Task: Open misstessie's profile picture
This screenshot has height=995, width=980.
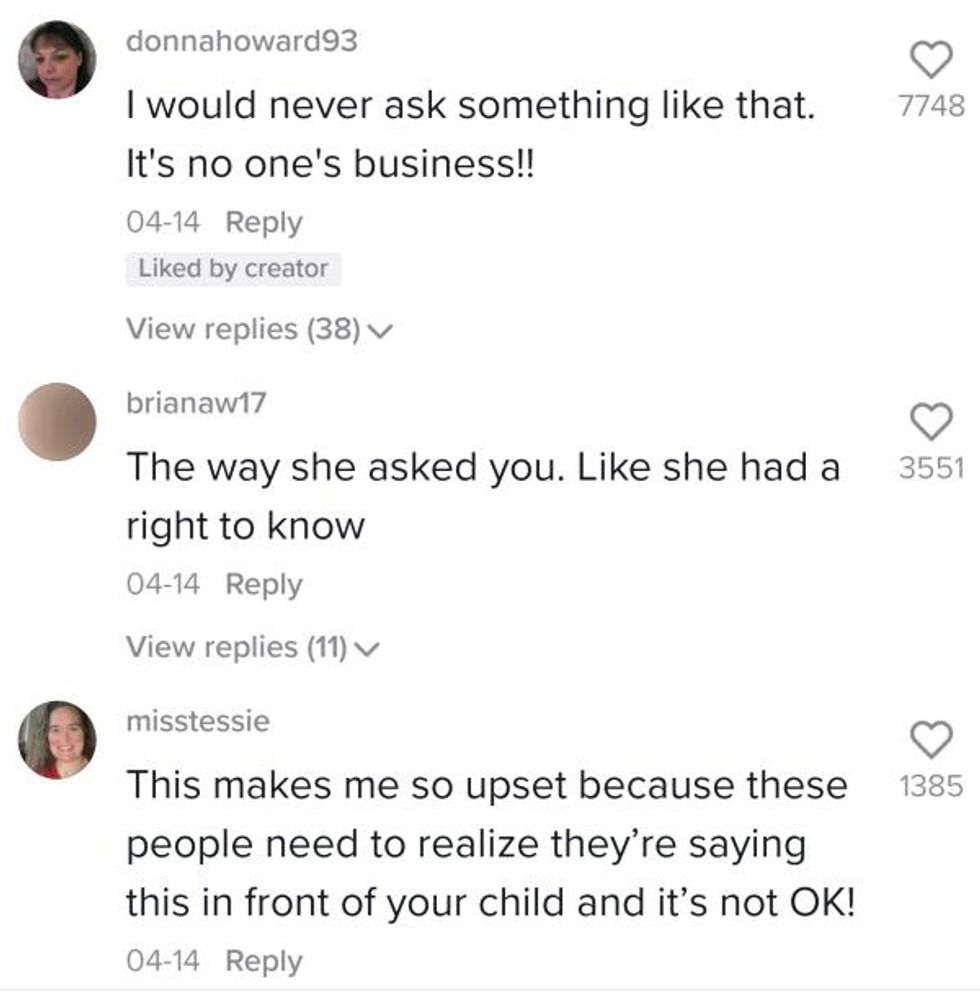Action: pos(58,739)
